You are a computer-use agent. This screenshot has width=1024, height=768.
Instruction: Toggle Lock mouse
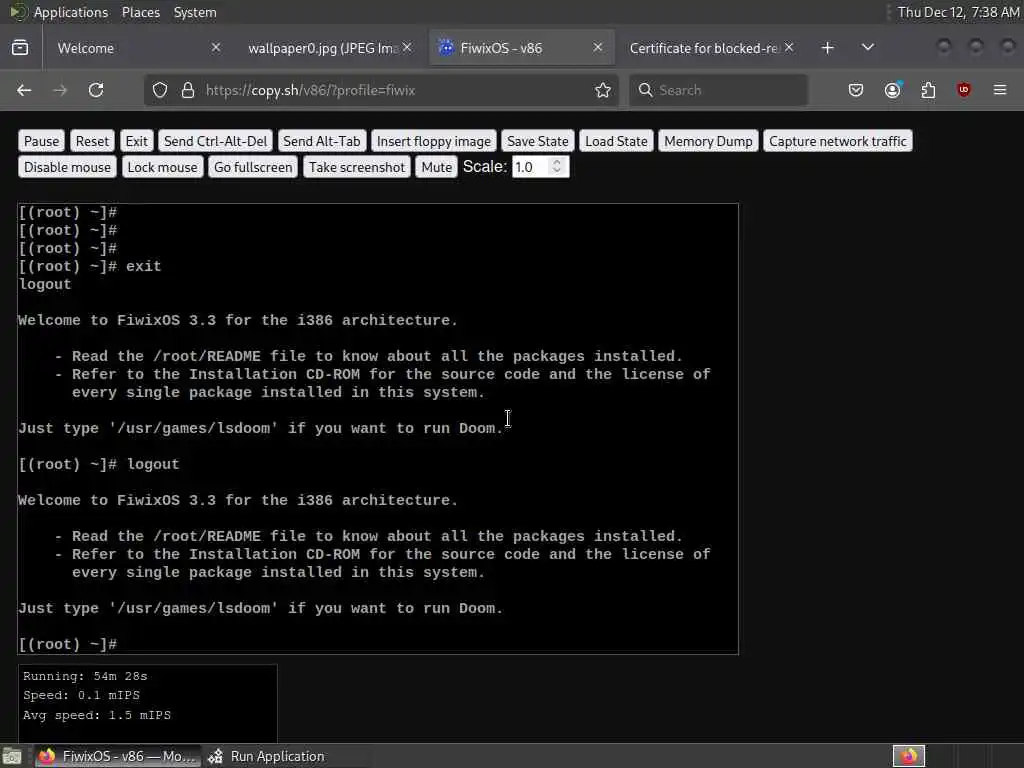pyautogui.click(x=162, y=167)
